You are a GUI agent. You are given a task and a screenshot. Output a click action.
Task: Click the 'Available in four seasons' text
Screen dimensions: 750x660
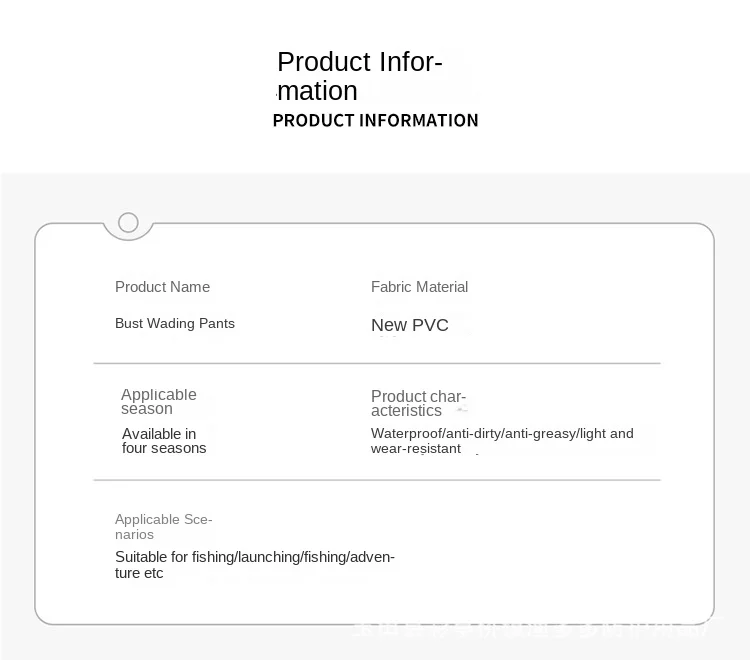pos(164,441)
